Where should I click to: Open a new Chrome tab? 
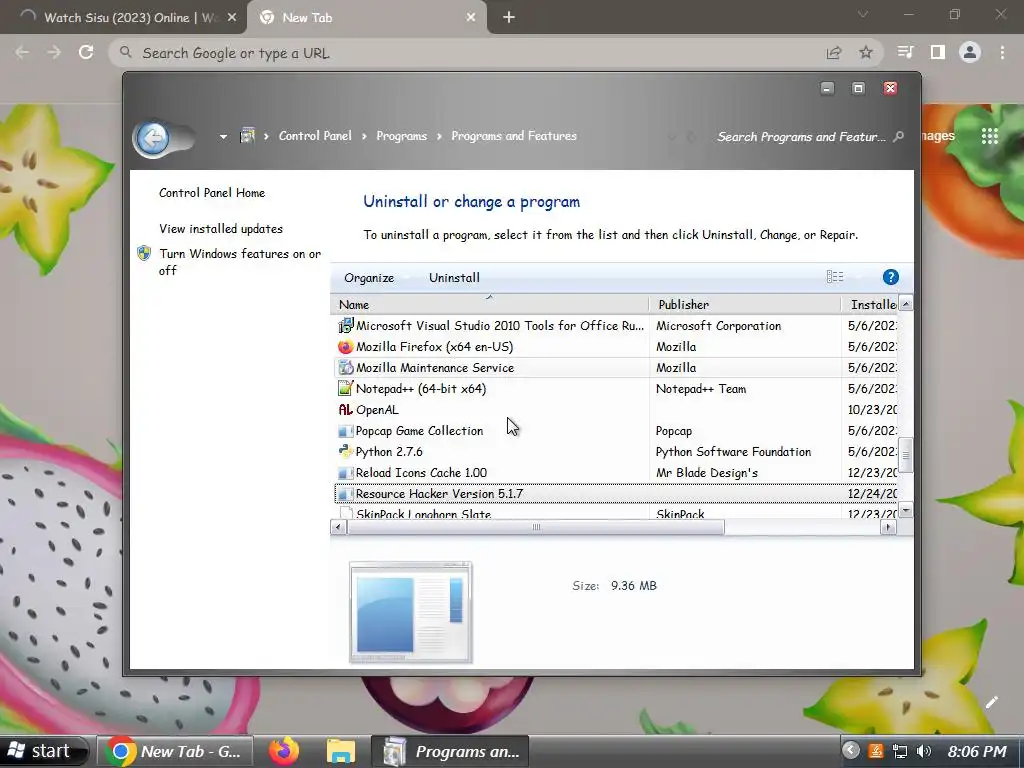tap(509, 18)
